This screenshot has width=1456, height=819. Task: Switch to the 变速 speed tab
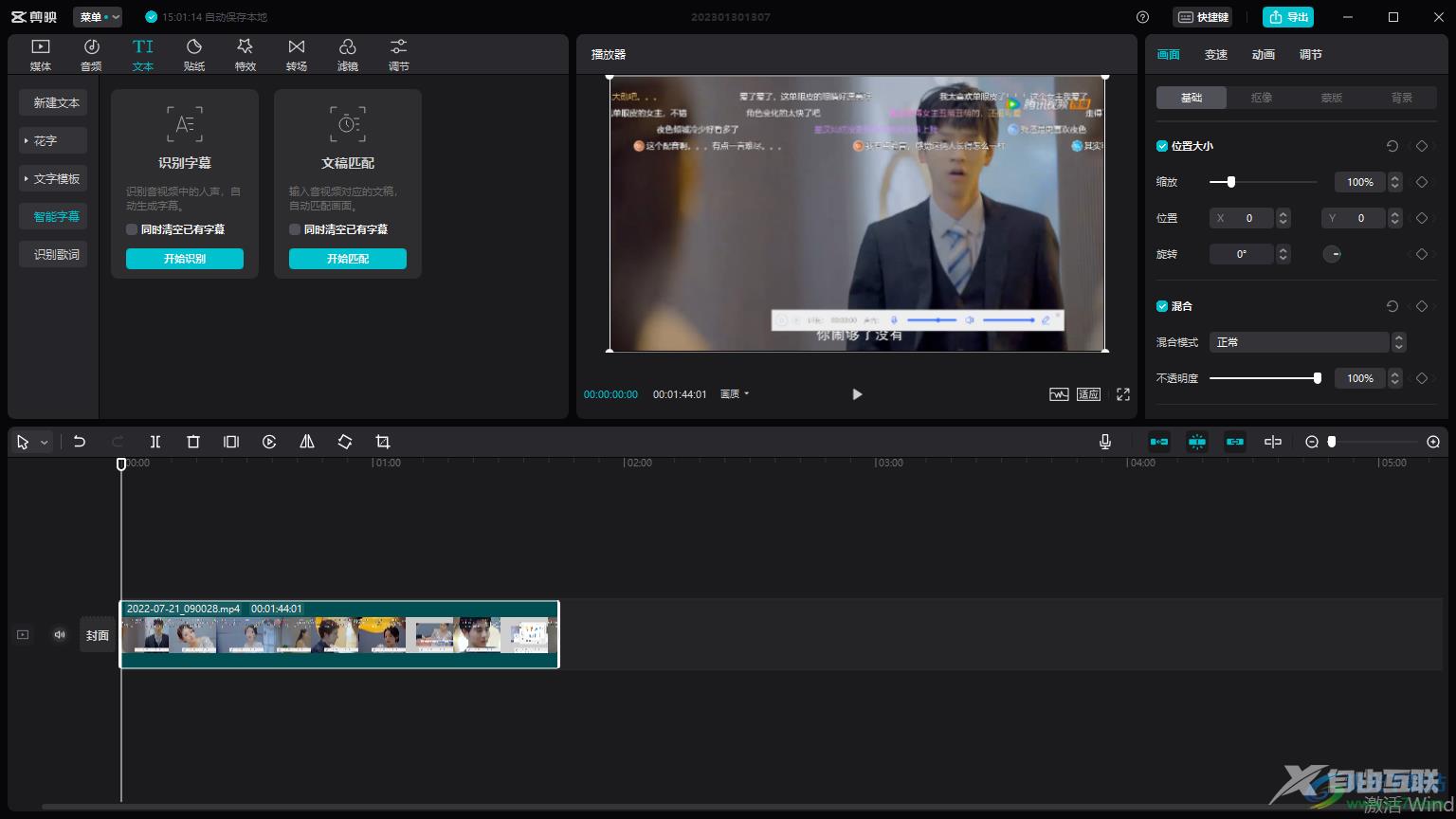point(1216,55)
